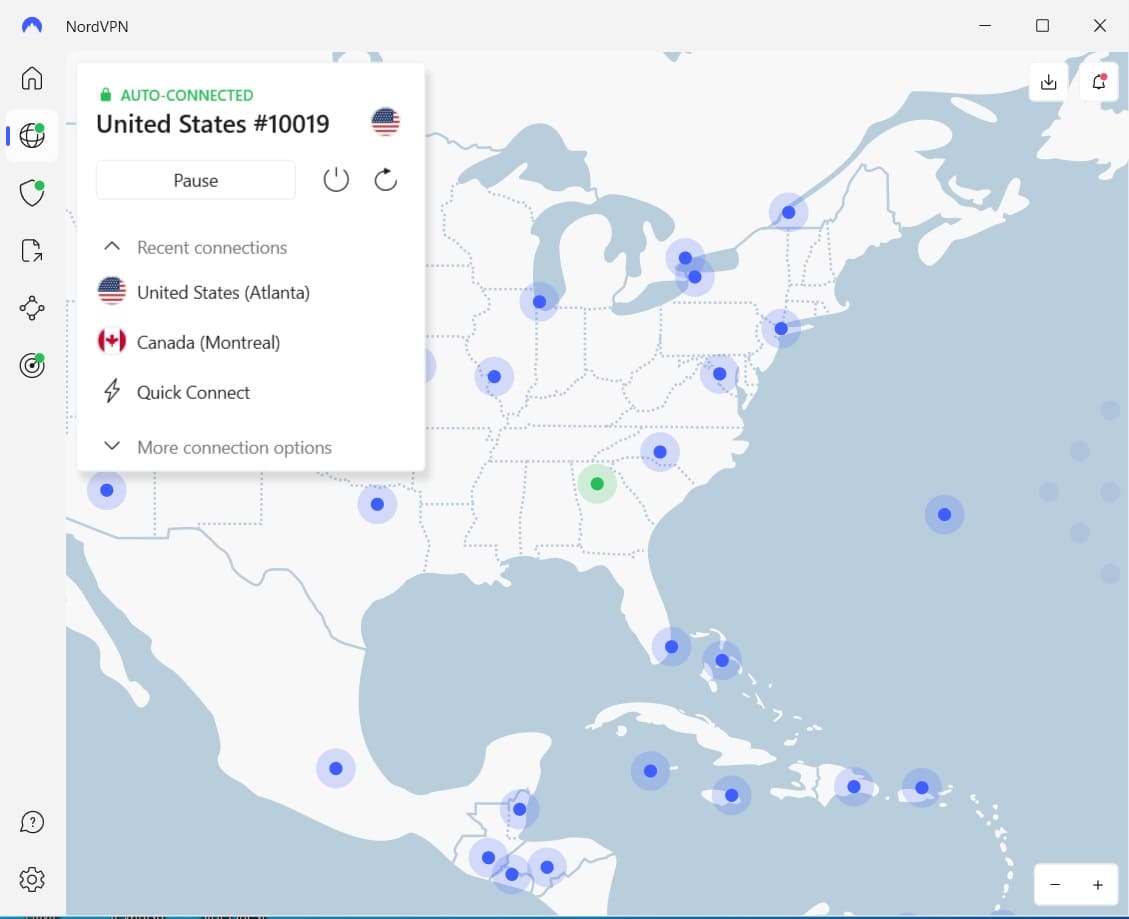Zoom out the map with minus button
1129x919 pixels.
pos(1055,884)
